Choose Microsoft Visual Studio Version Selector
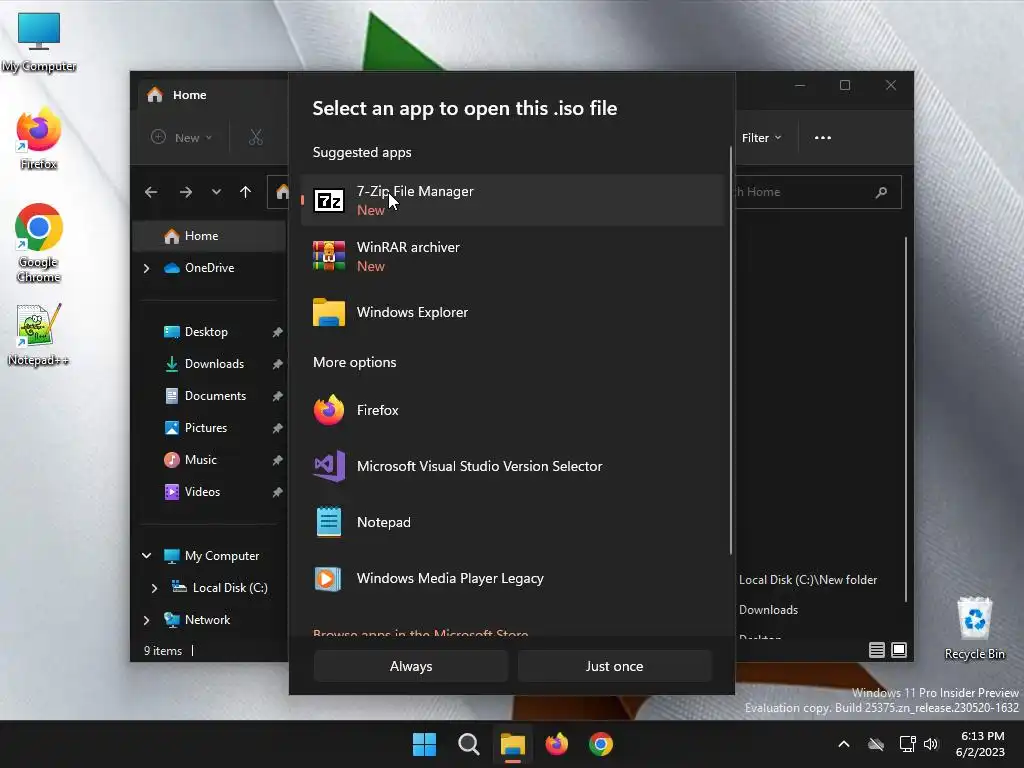Viewport: 1024px width, 768px height. coord(513,466)
